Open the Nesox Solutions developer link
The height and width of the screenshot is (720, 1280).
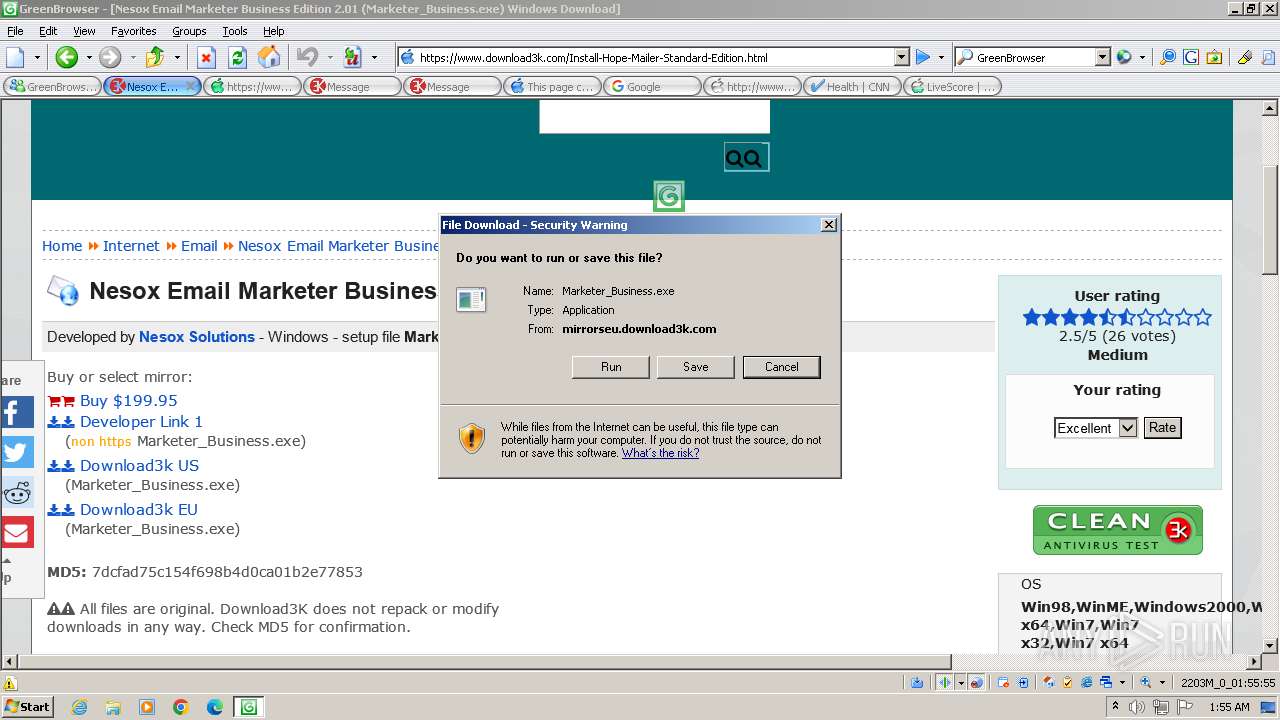(197, 337)
